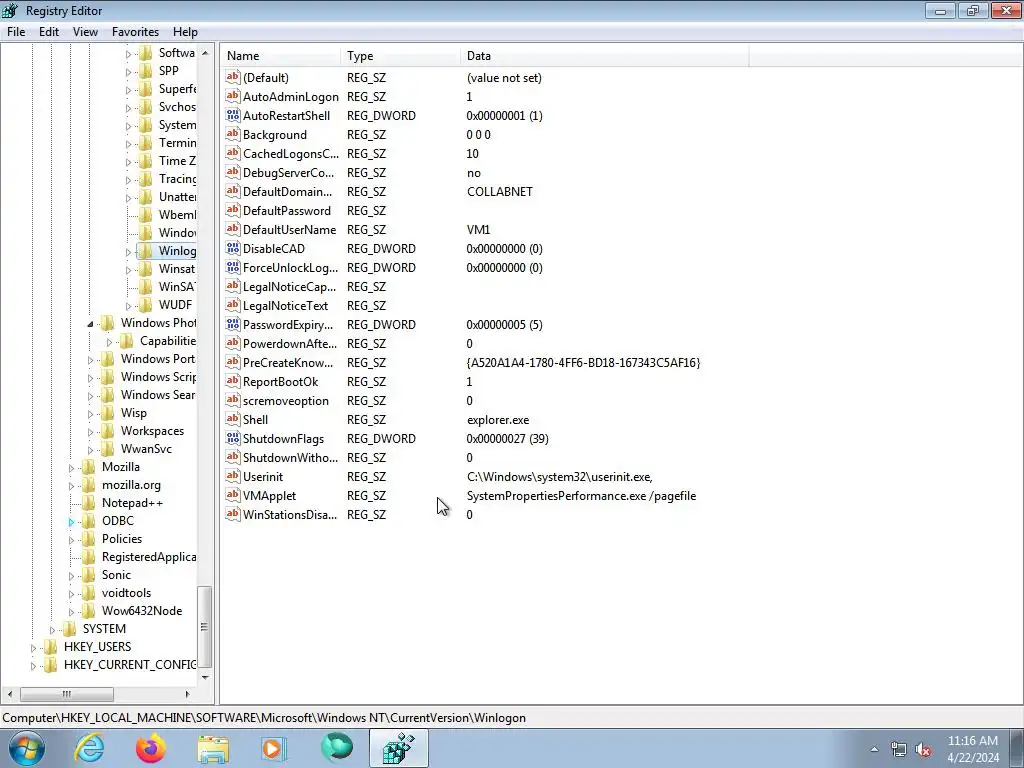Click tree vertical scrollbar down arrow

point(206,677)
